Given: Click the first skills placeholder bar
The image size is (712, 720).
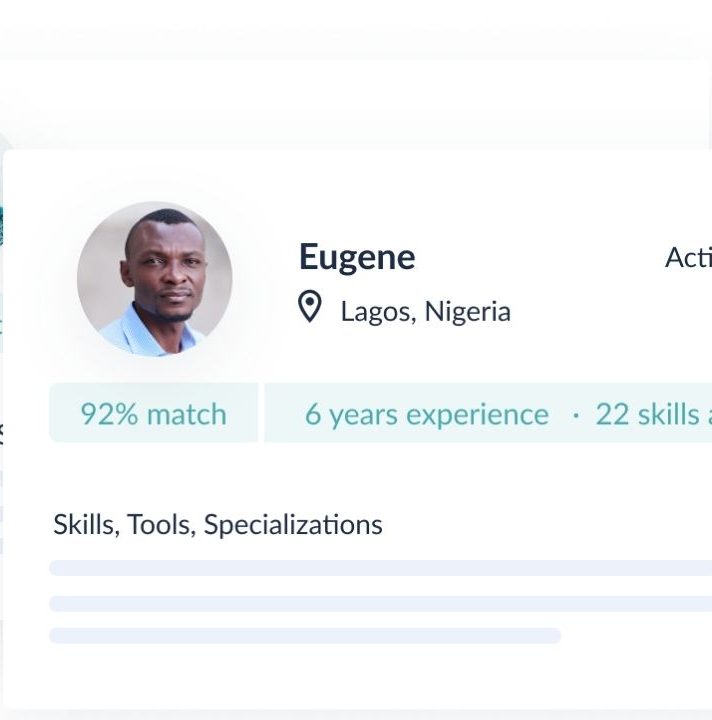Looking at the screenshot, I should pyautogui.click(x=381, y=568).
